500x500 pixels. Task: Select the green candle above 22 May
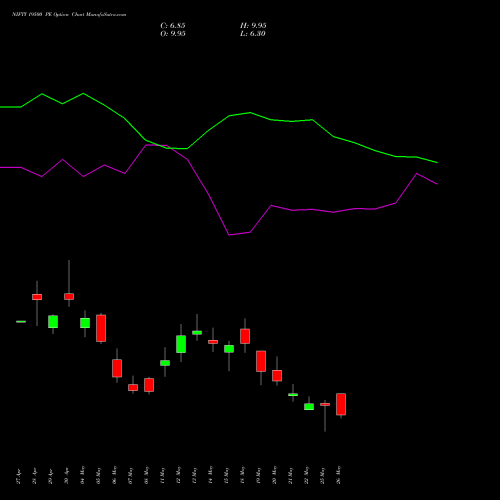pos(309,407)
